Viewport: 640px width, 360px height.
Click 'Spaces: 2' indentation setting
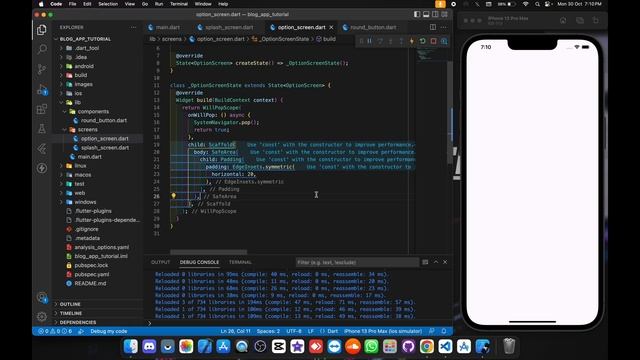point(268,331)
